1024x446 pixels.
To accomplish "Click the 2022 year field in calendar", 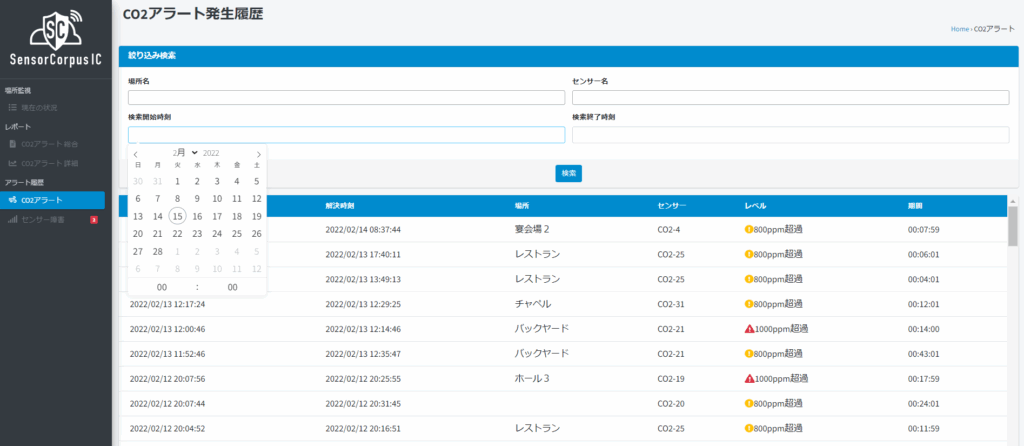I will pyautogui.click(x=213, y=153).
